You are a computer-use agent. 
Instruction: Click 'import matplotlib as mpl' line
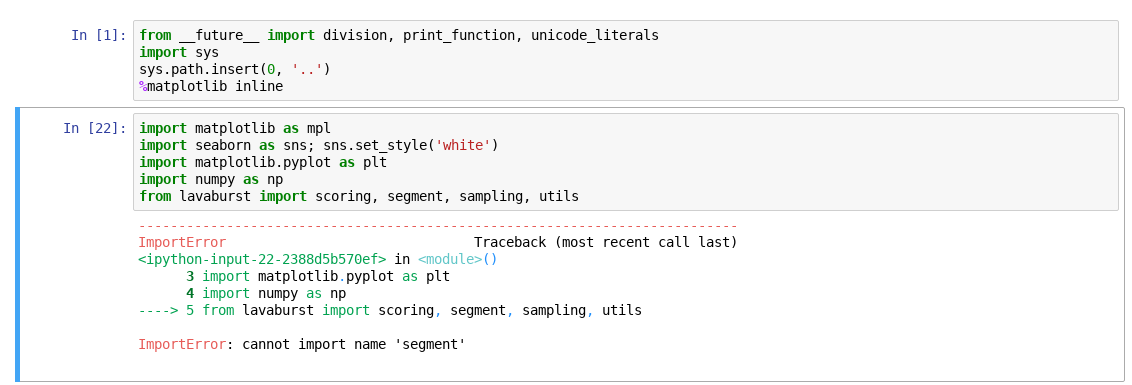coord(234,128)
